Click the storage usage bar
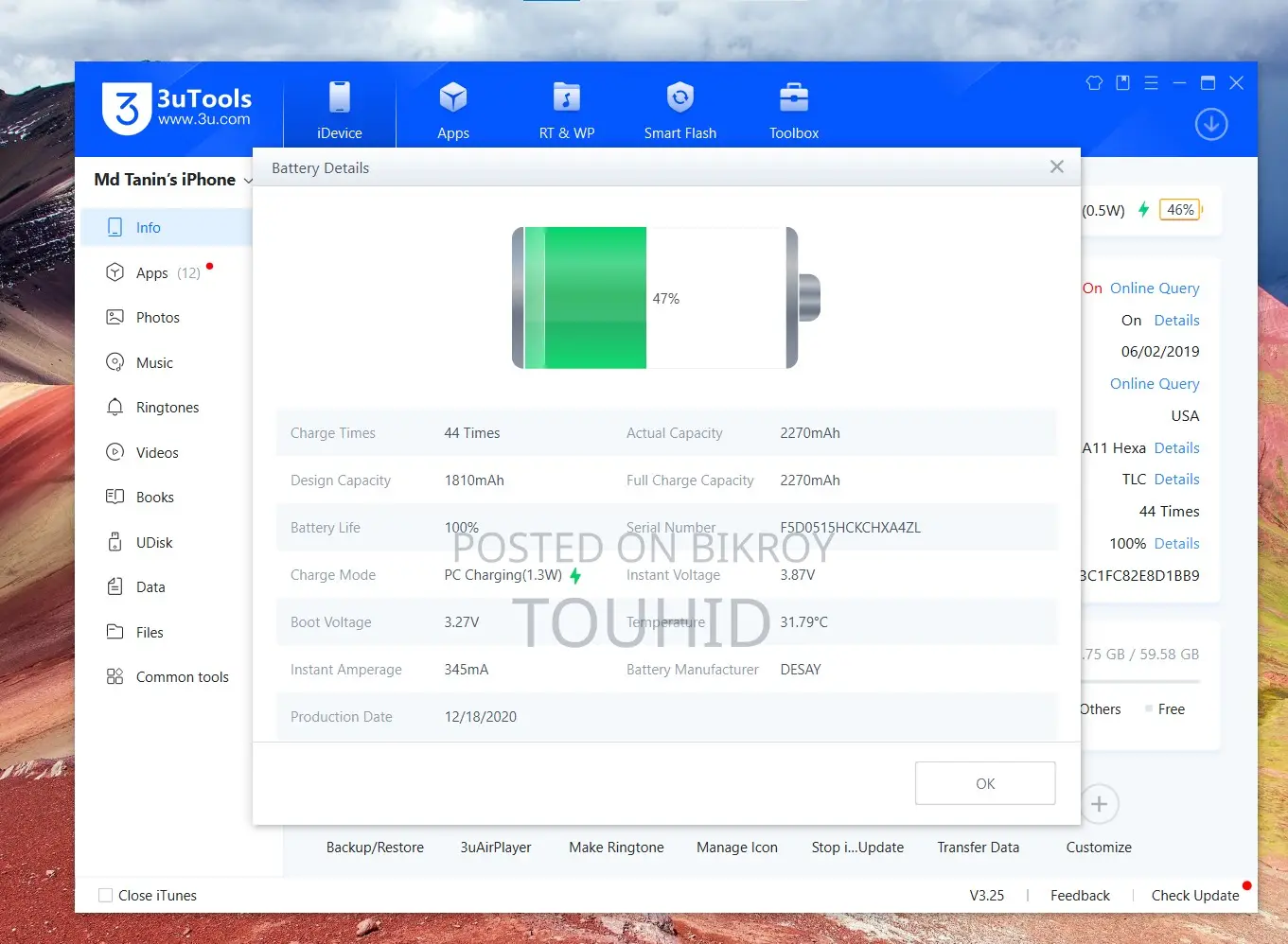 click(x=1141, y=682)
